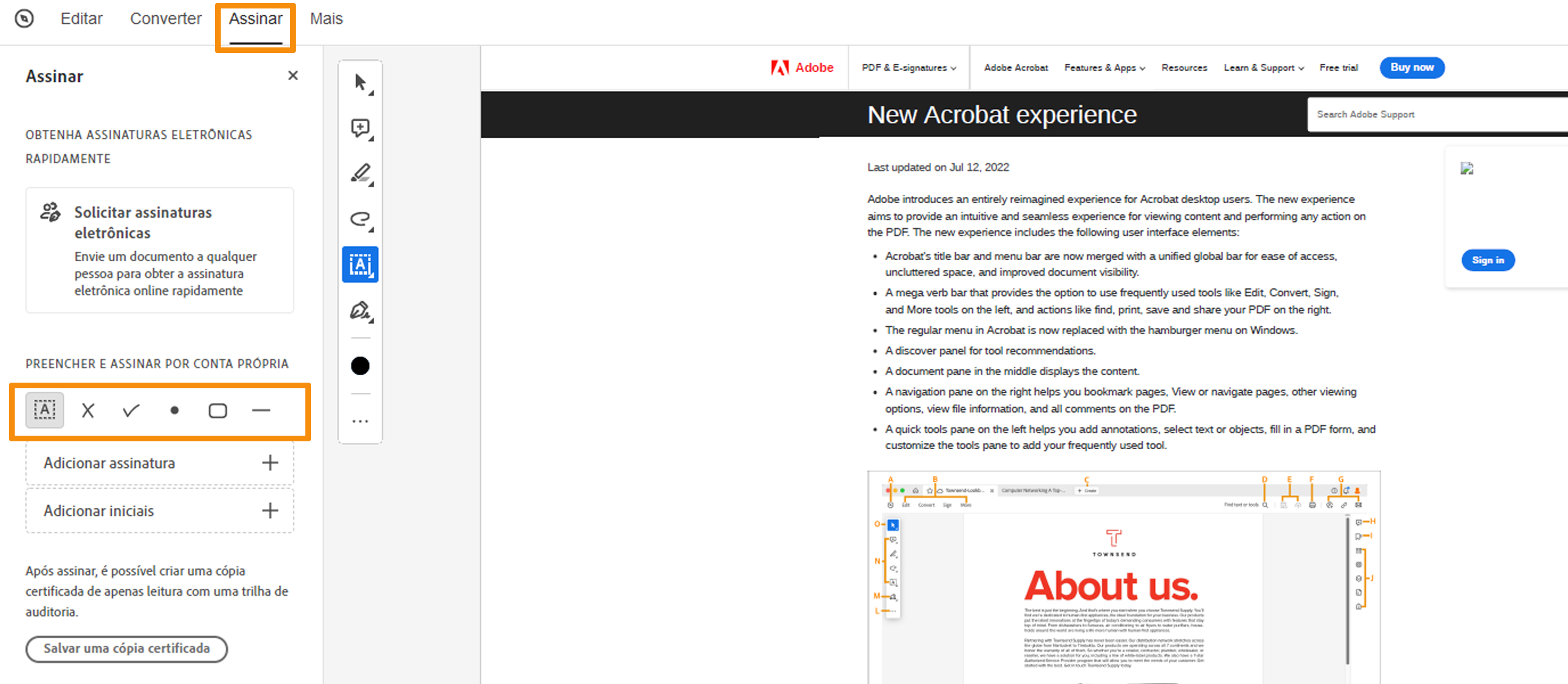Toggle the add text box fill tool
The height and width of the screenshot is (684, 1568).
pyautogui.click(x=45, y=411)
